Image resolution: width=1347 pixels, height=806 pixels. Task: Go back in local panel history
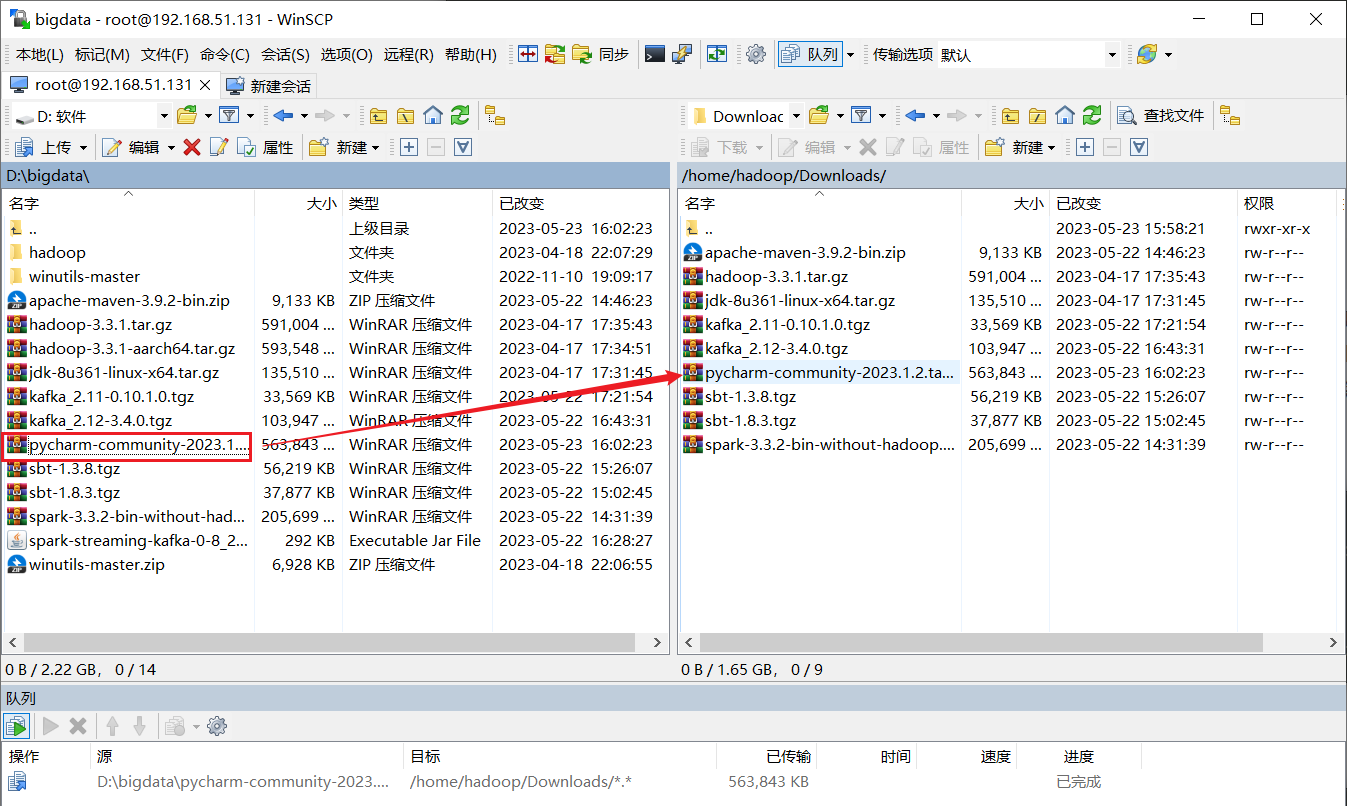tap(283, 116)
